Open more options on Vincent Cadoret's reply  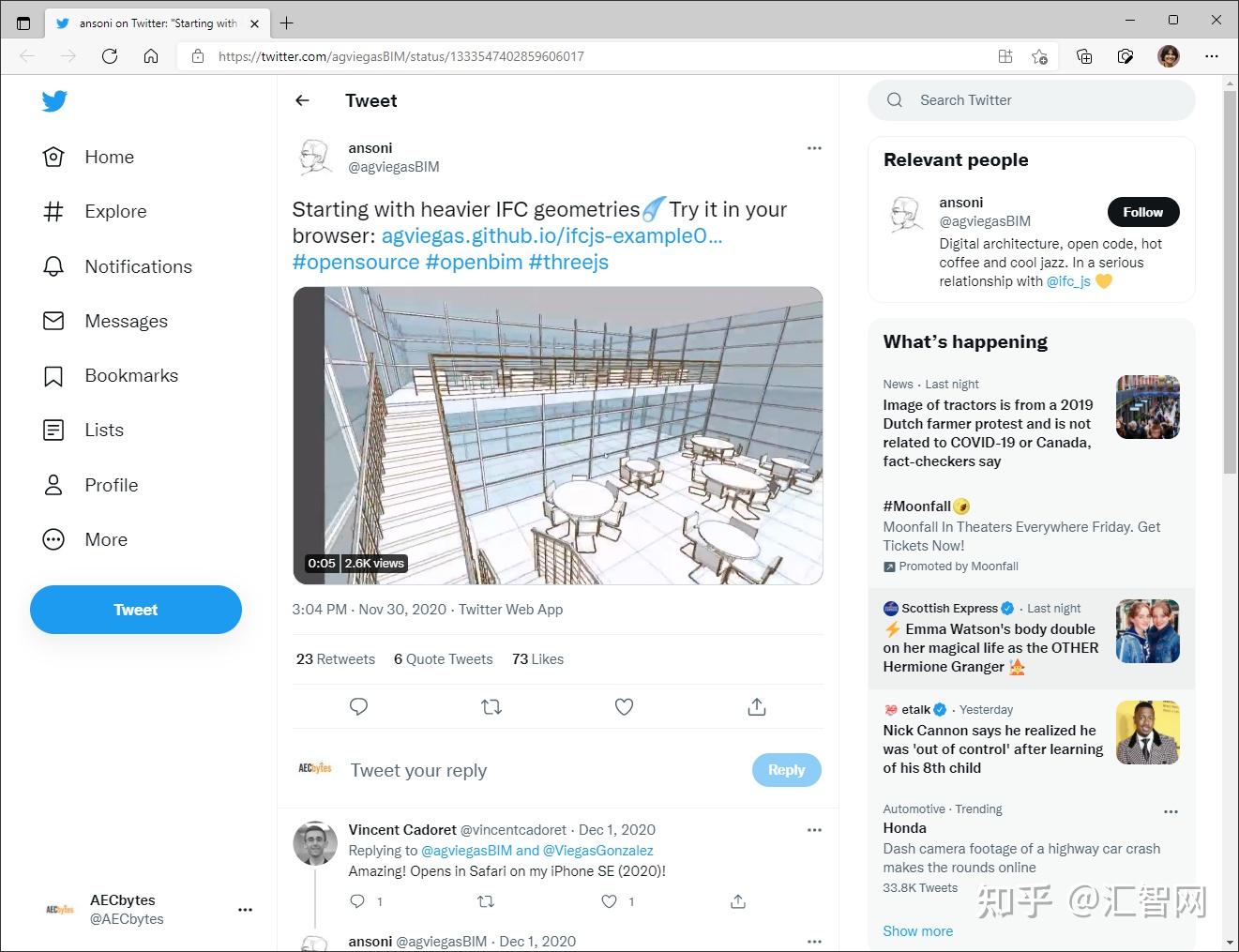point(814,830)
